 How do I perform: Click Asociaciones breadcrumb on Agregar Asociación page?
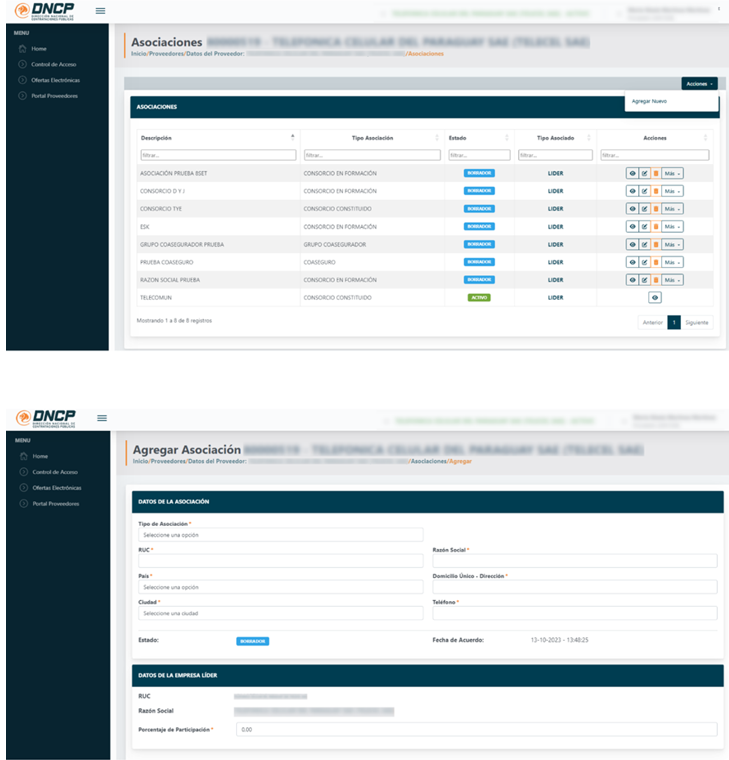(x=428, y=461)
